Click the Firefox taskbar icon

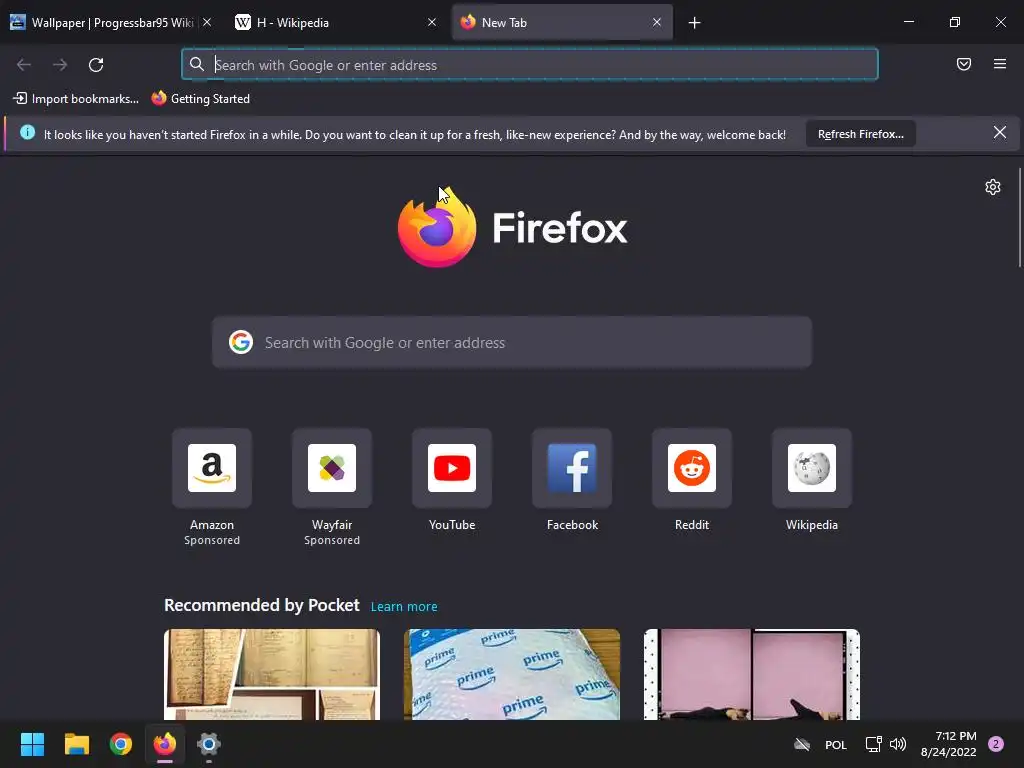(165, 744)
